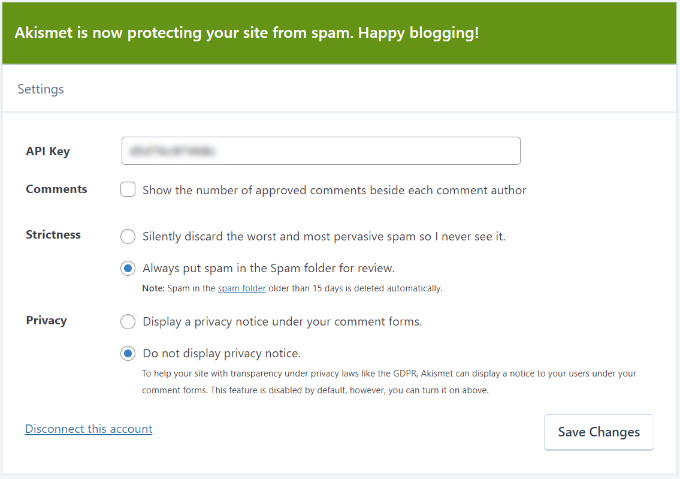Click the "Strictness" row label

tap(53, 235)
